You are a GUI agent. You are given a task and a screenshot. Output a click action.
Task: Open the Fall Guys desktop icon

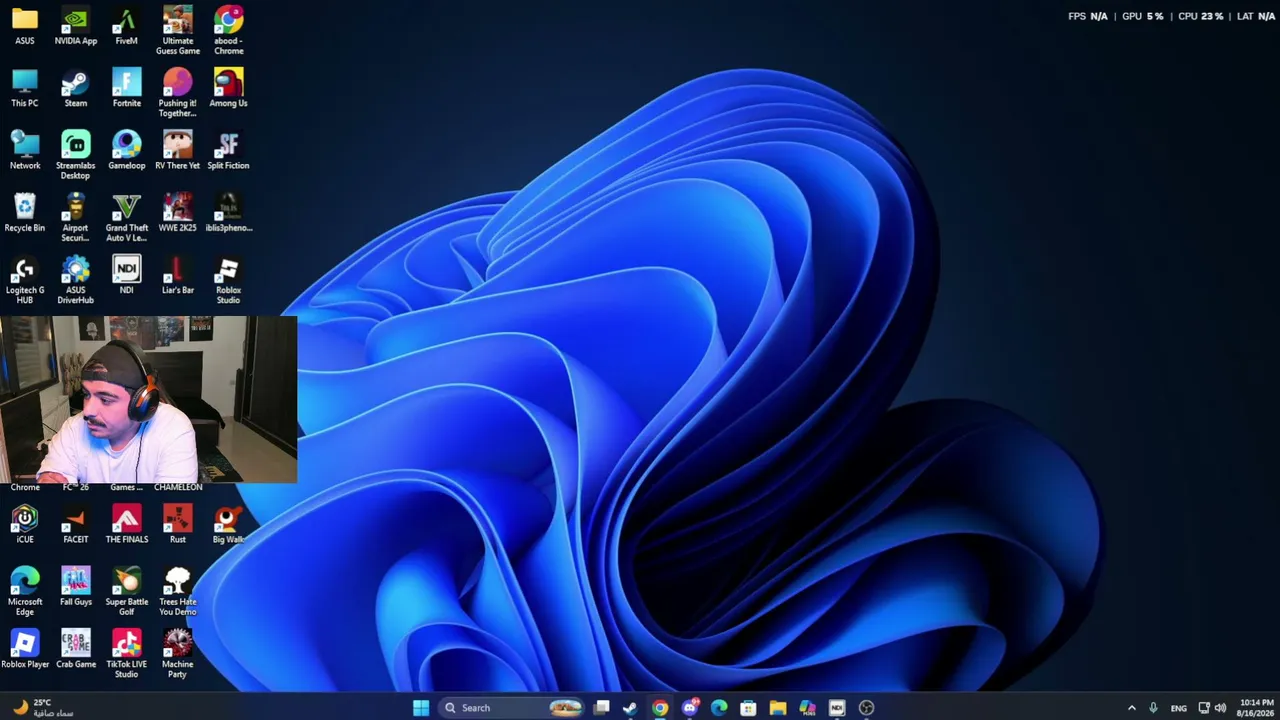pyautogui.click(x=76, y=587)
